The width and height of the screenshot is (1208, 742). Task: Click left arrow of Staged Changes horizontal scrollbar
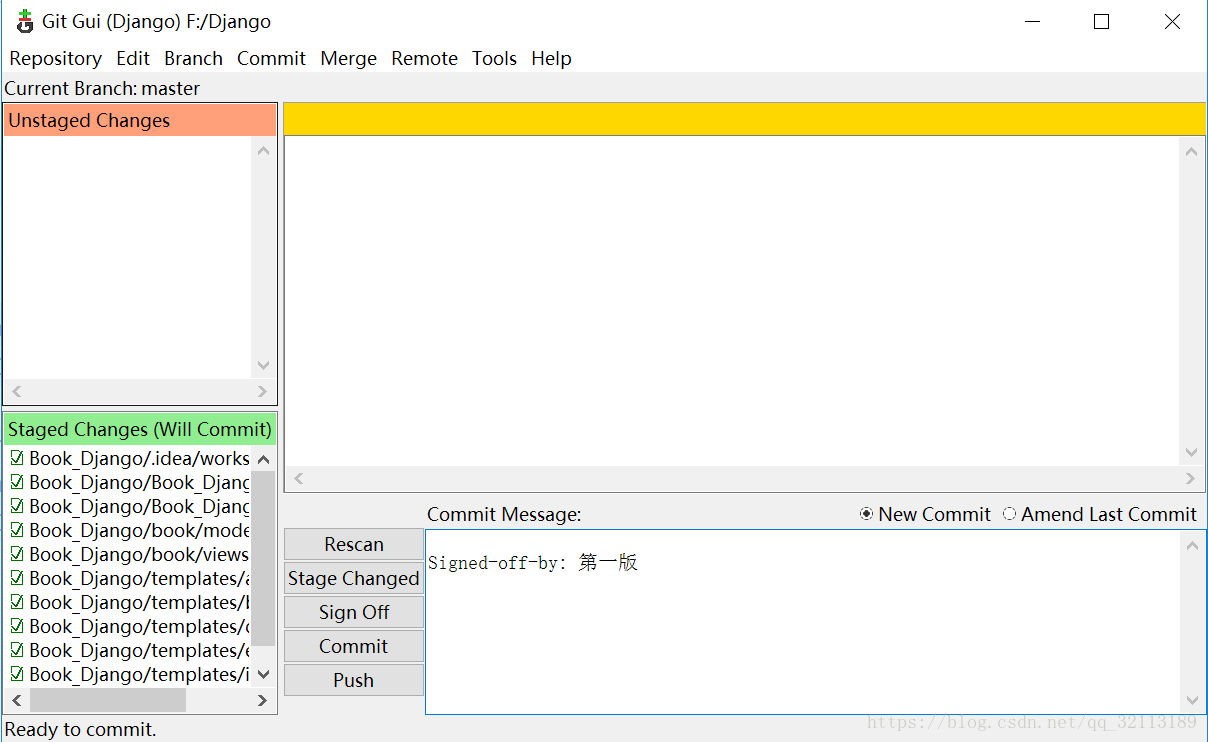pyautogui.click(x=17, y=700)
